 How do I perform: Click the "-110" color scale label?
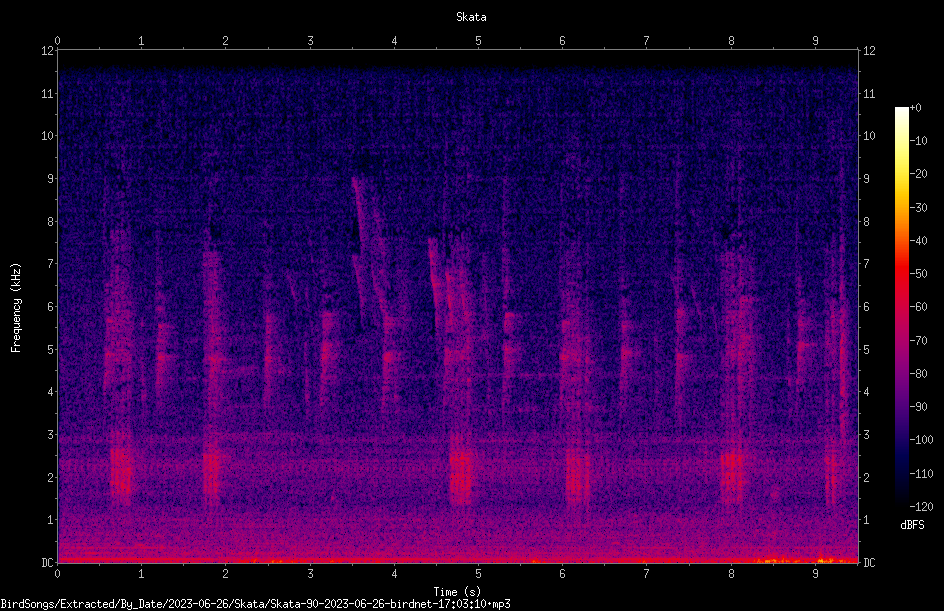click(x=921, y=474)
